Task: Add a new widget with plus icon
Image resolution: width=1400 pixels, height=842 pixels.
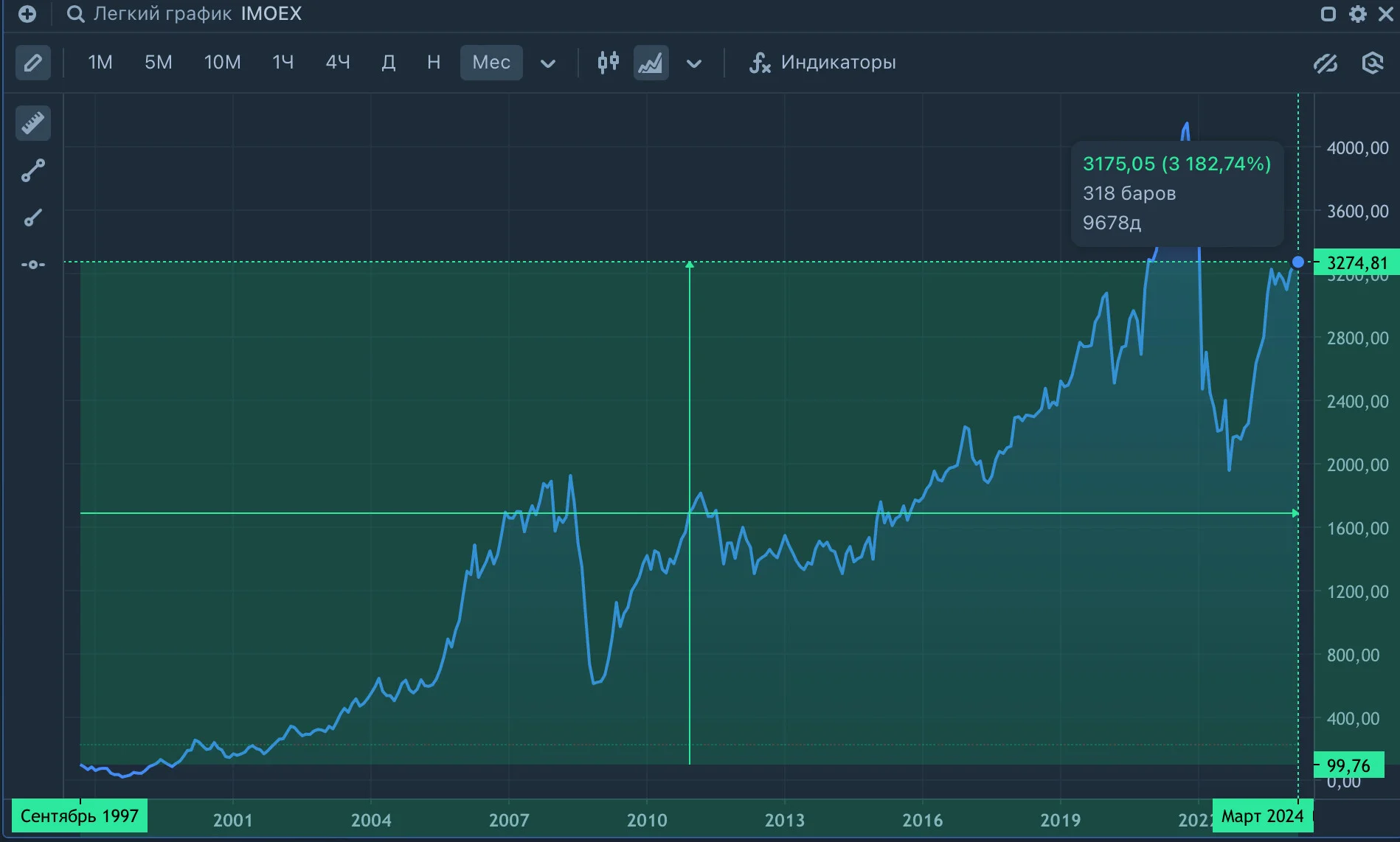Action: click(27, 14)
